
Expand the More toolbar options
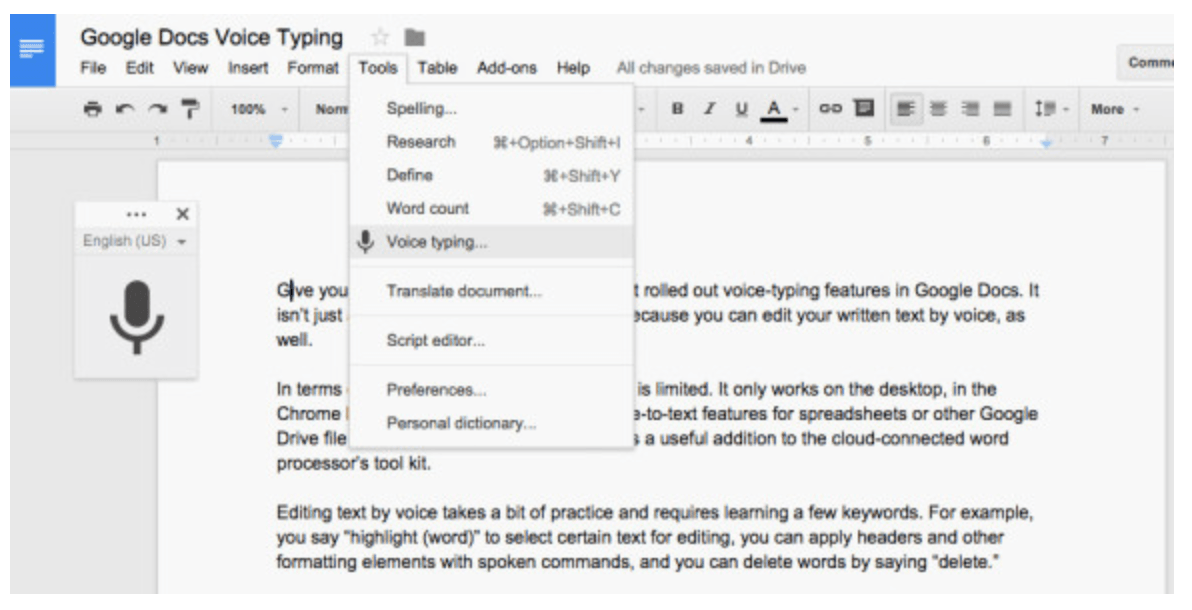tap(1114, 109)
